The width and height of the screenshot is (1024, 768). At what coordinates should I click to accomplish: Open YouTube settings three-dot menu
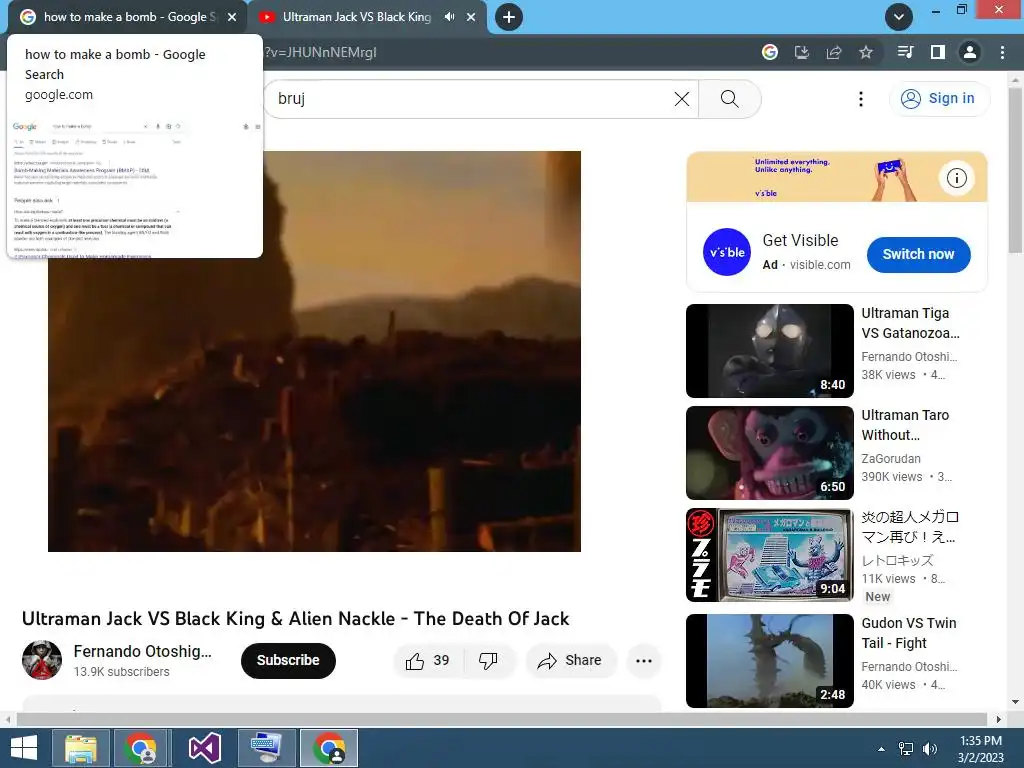(x=861, y=99)
